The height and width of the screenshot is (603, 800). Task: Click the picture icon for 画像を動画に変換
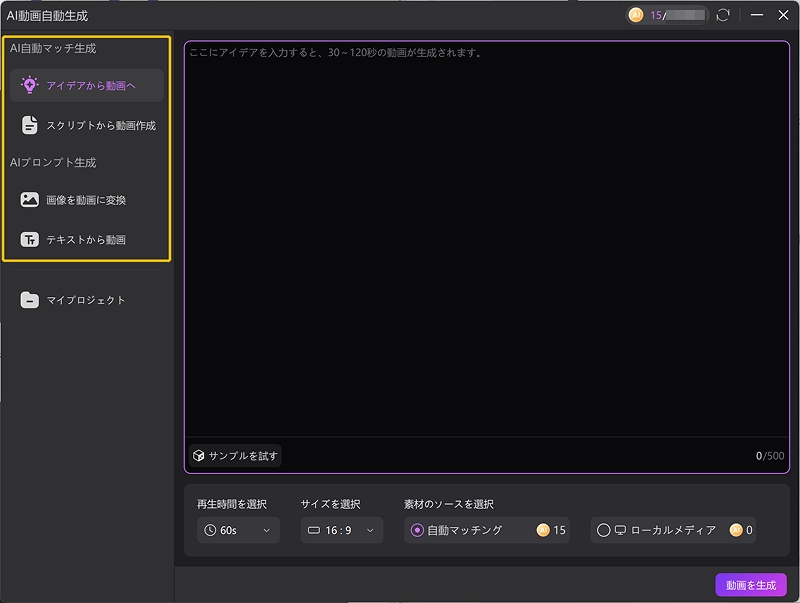[x=30, y=201]
